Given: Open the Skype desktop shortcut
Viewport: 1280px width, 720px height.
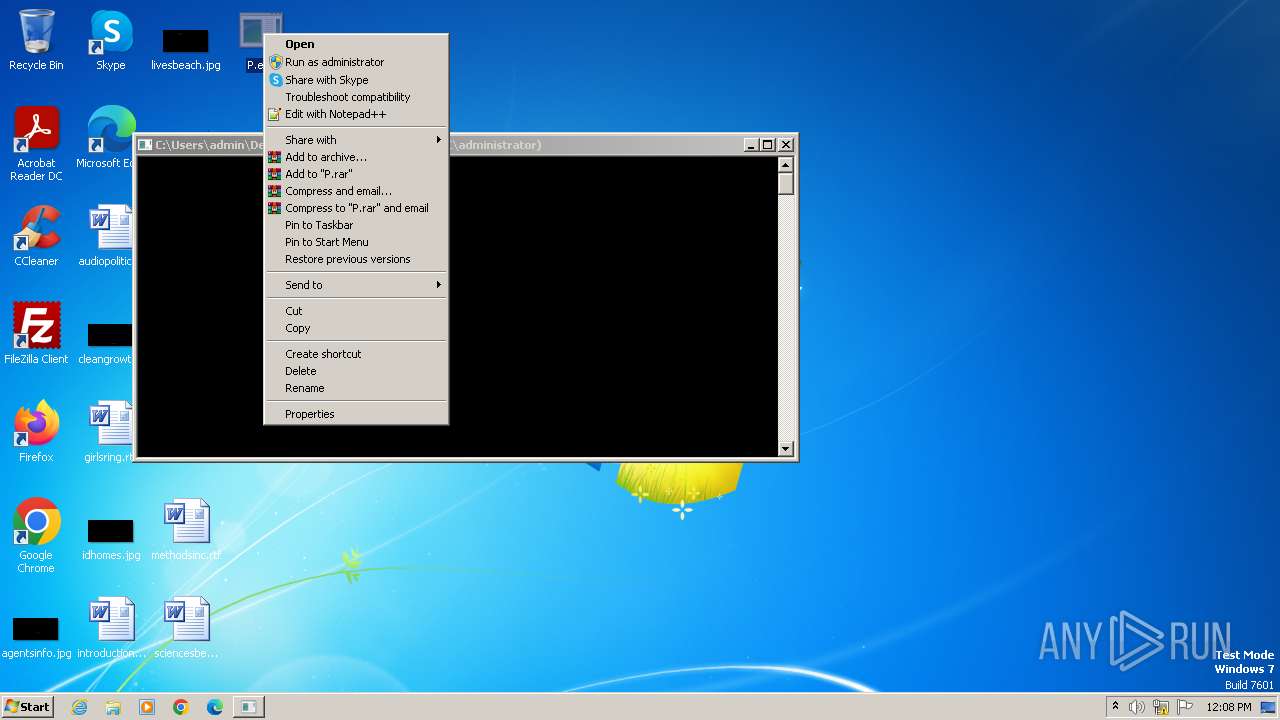Looking at the screenshot, I should (111, 40).
